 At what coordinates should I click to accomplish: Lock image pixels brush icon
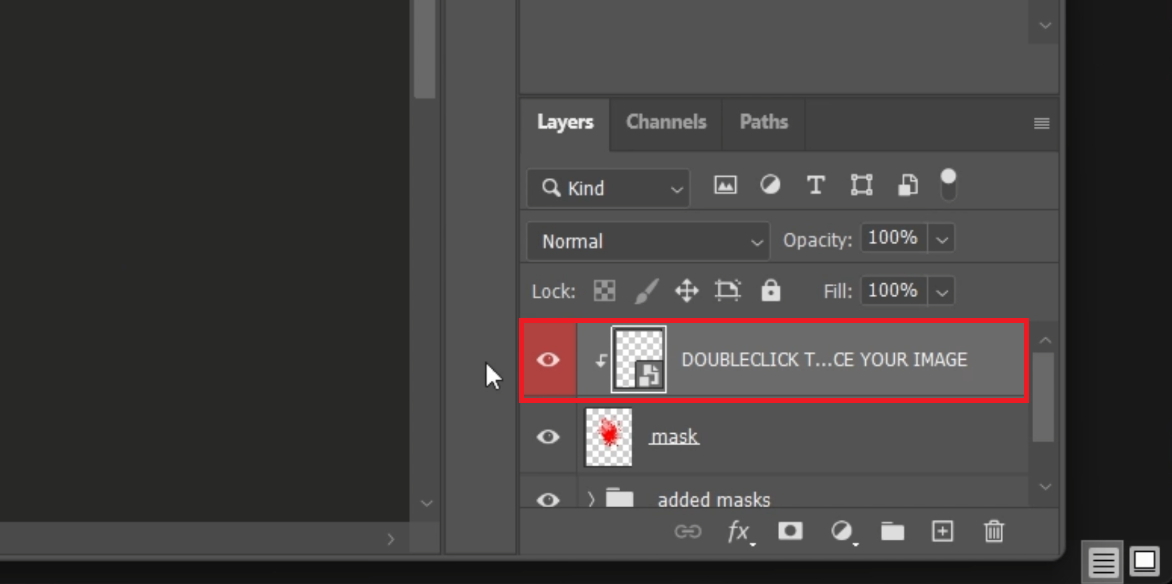tap(647, 291)
